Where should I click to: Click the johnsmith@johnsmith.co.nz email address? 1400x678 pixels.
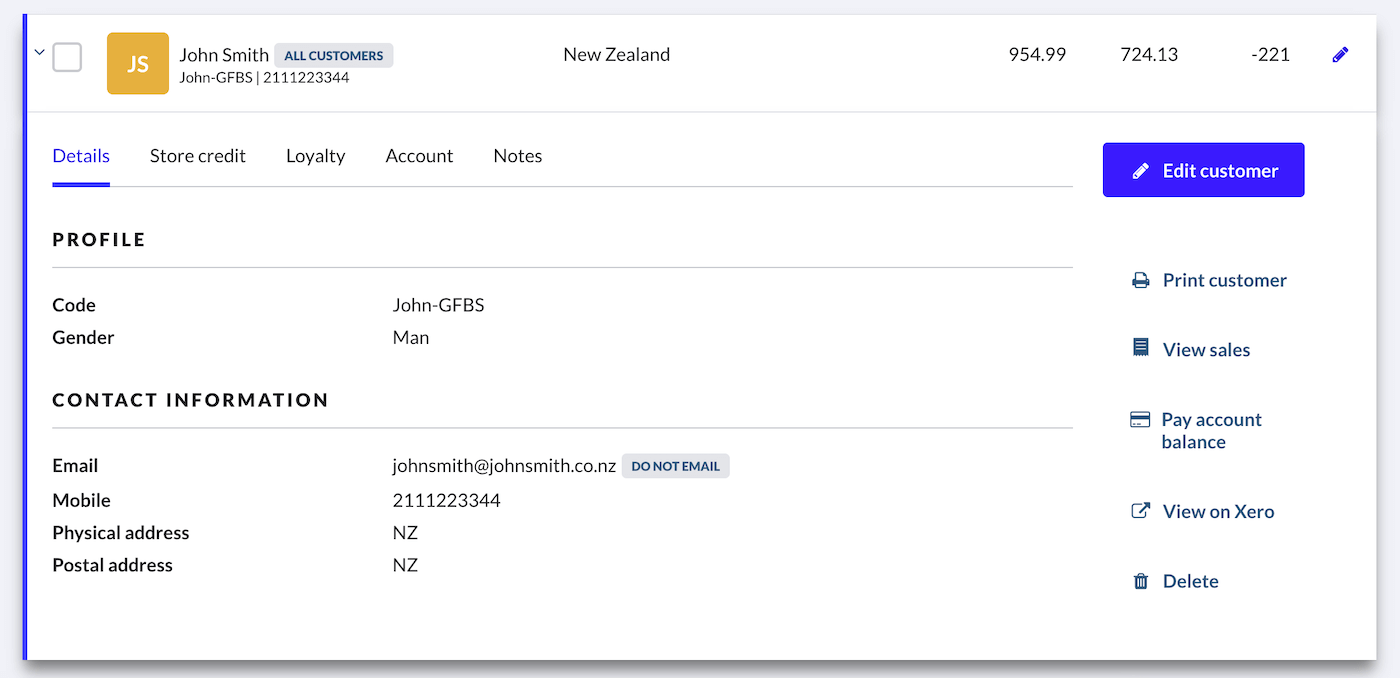pos(504,466)
